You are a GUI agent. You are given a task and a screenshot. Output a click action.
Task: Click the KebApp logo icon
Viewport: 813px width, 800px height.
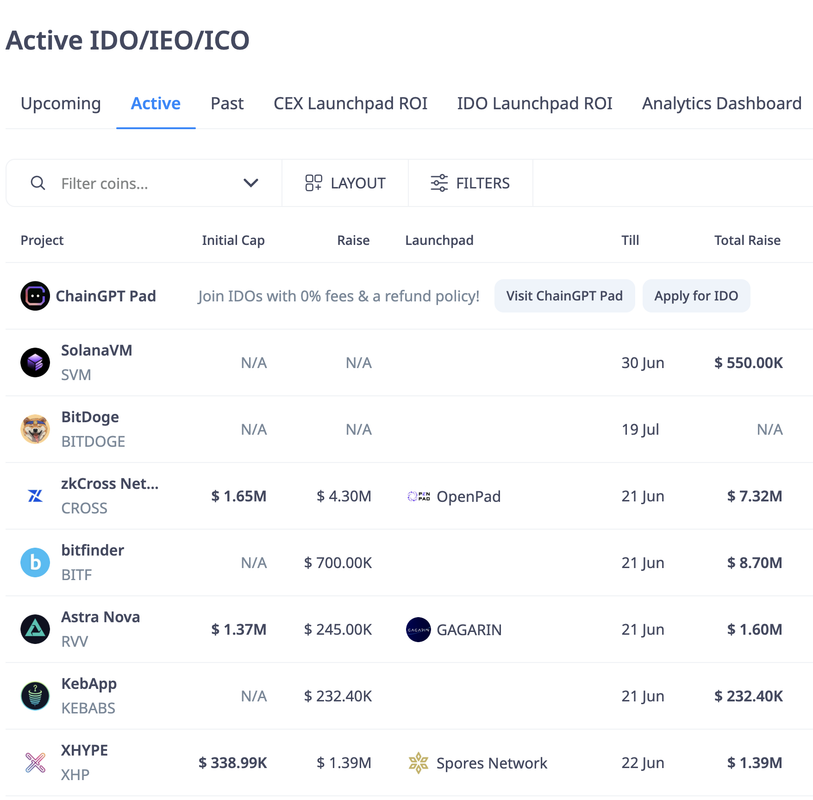pos(35,696)
